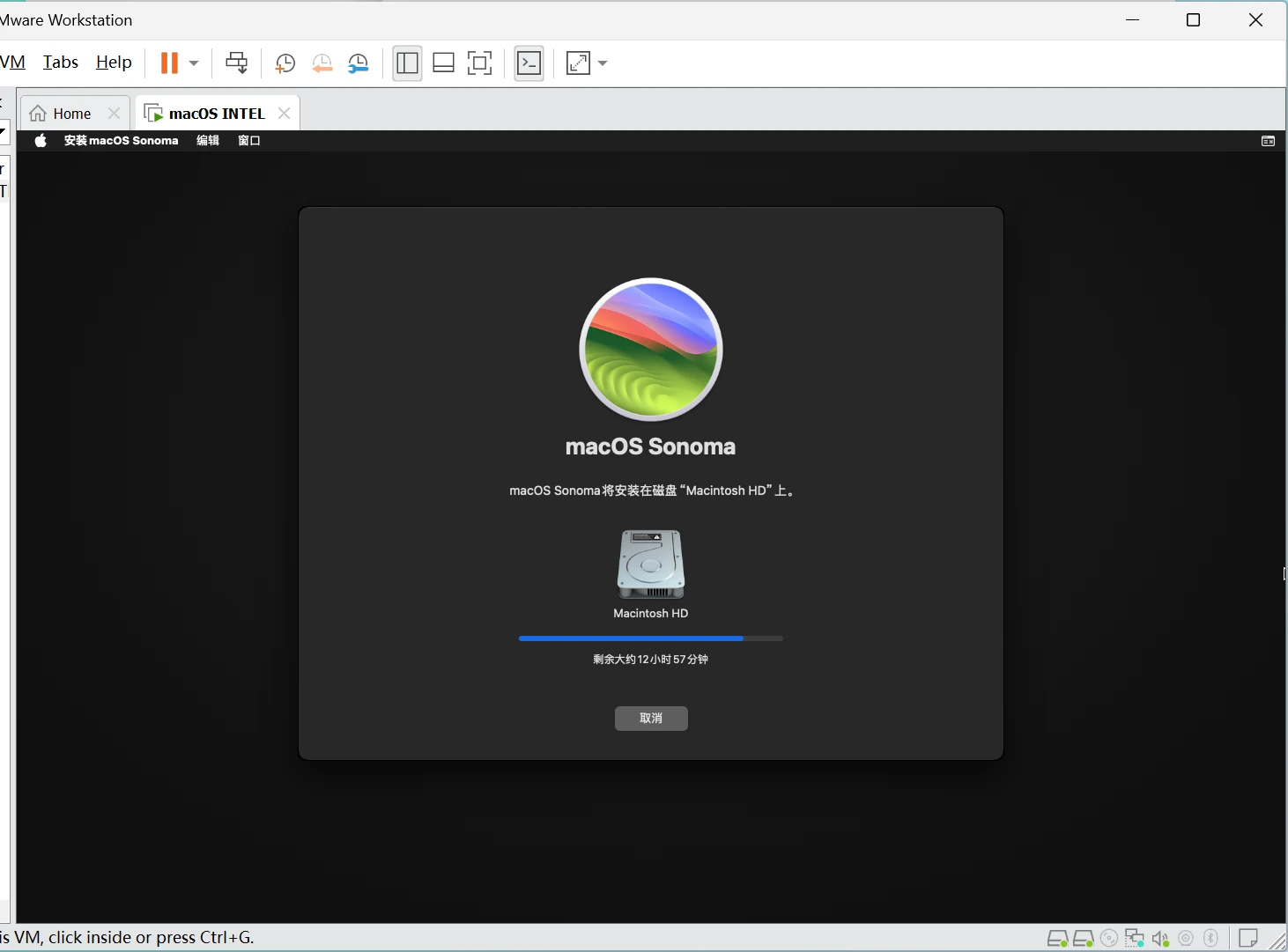Screen dimensions: 1288x952
Task: Click the stretch guest display icon
Action: (578, 63)
